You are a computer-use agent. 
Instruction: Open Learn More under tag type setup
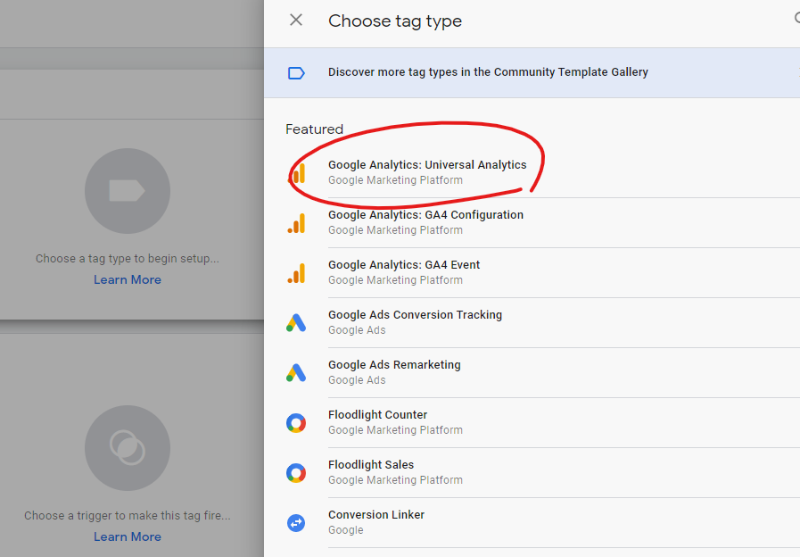[x=128, y=280]
